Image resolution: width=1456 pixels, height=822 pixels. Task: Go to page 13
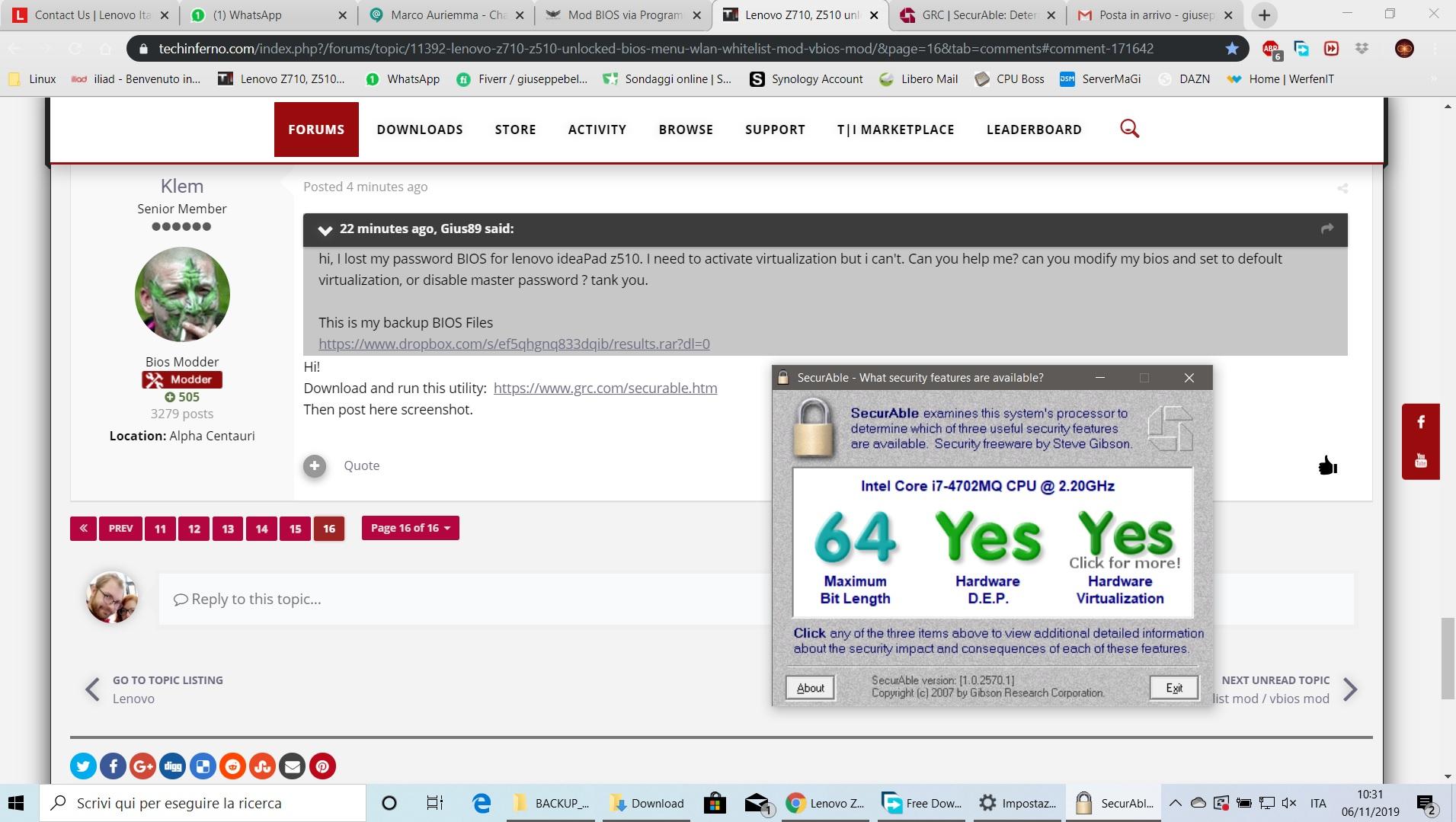(x=228, y=529)
